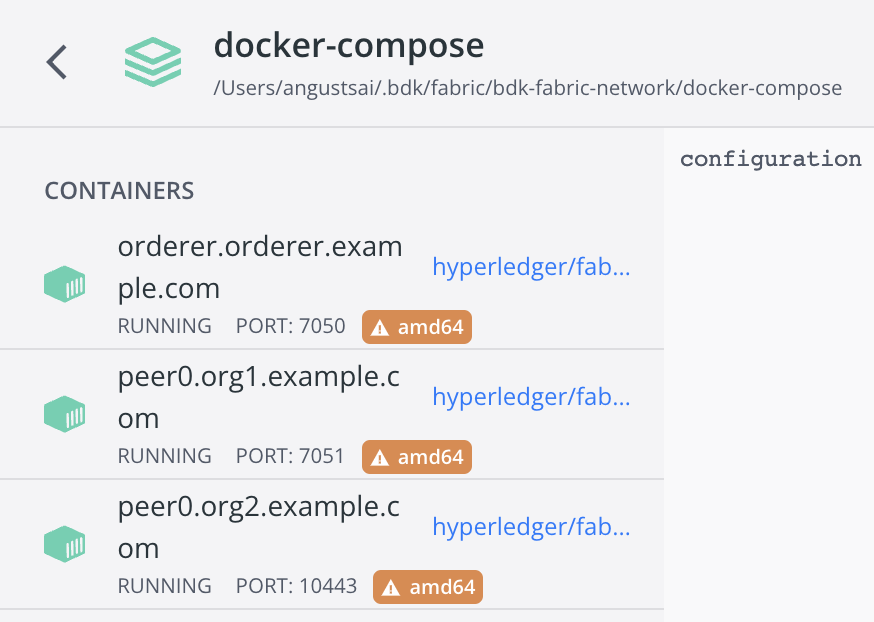Open the hyperledger/fab link for the orderer container
Image resolution: width=874 pixels, height=622 pixels.
(531, 267)
